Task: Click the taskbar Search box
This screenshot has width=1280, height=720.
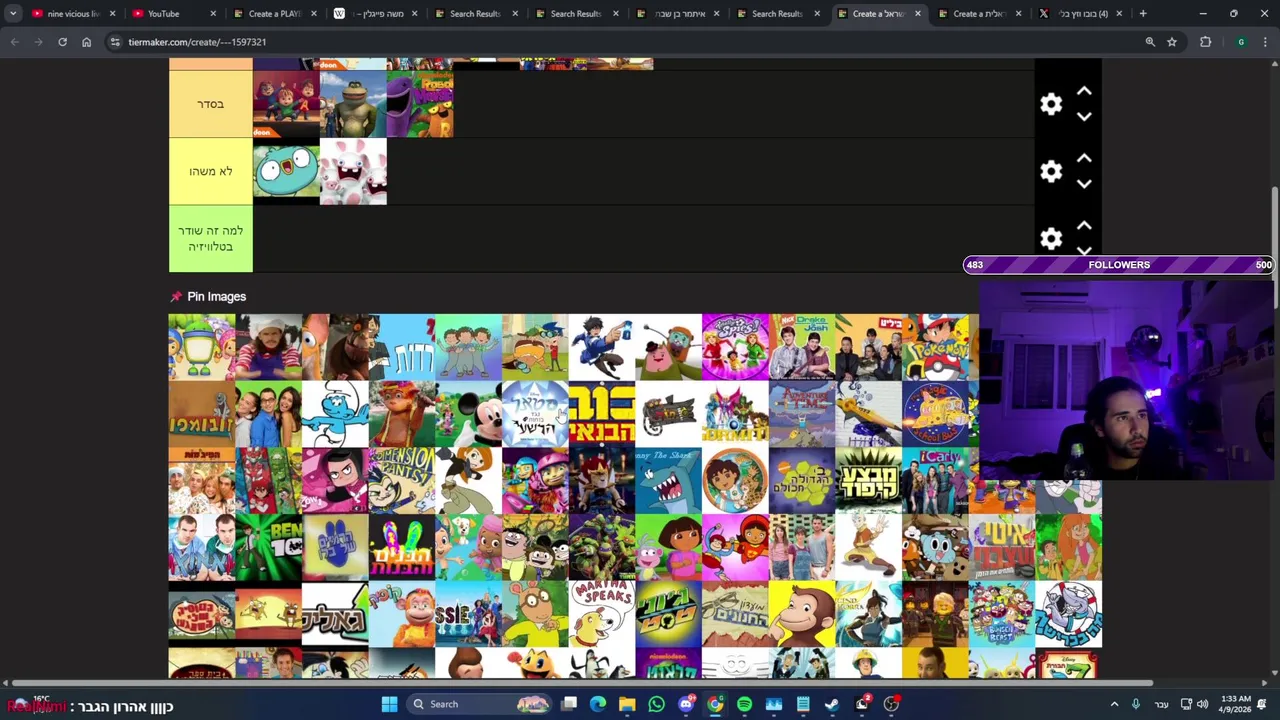Action: (480, 704)
